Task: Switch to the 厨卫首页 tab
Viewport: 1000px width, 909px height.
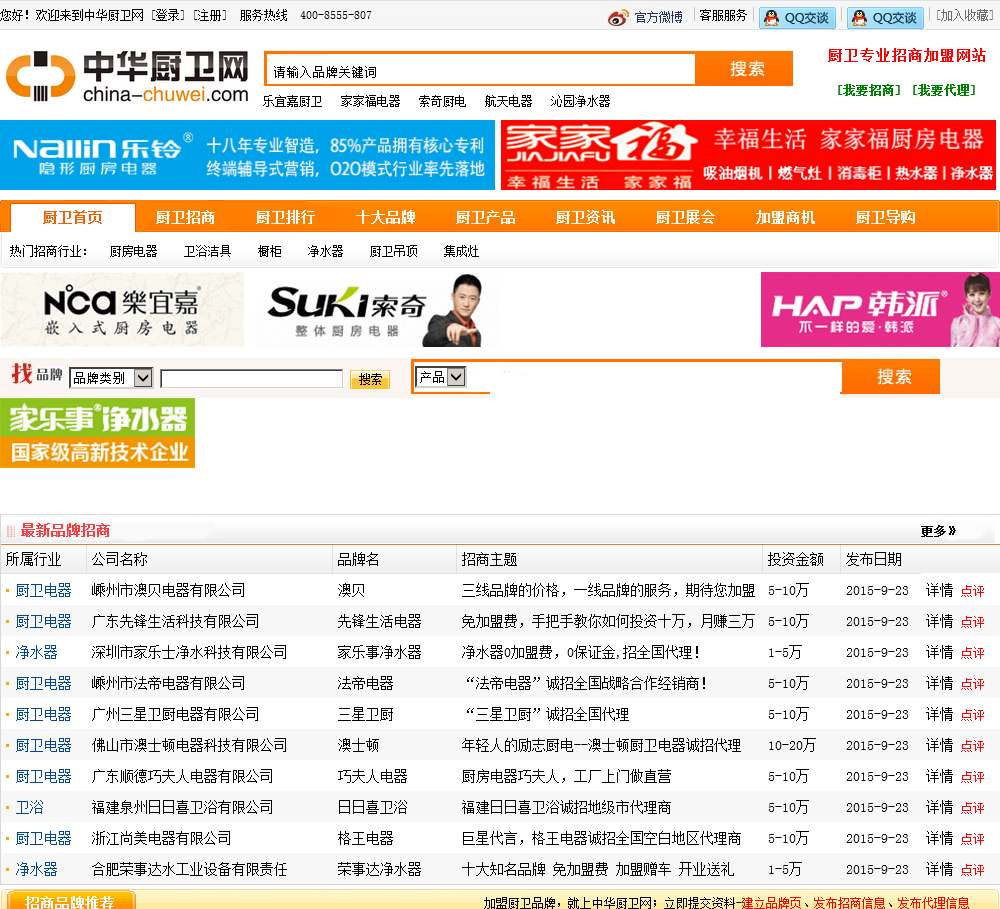Action: (x=73, y=218)
